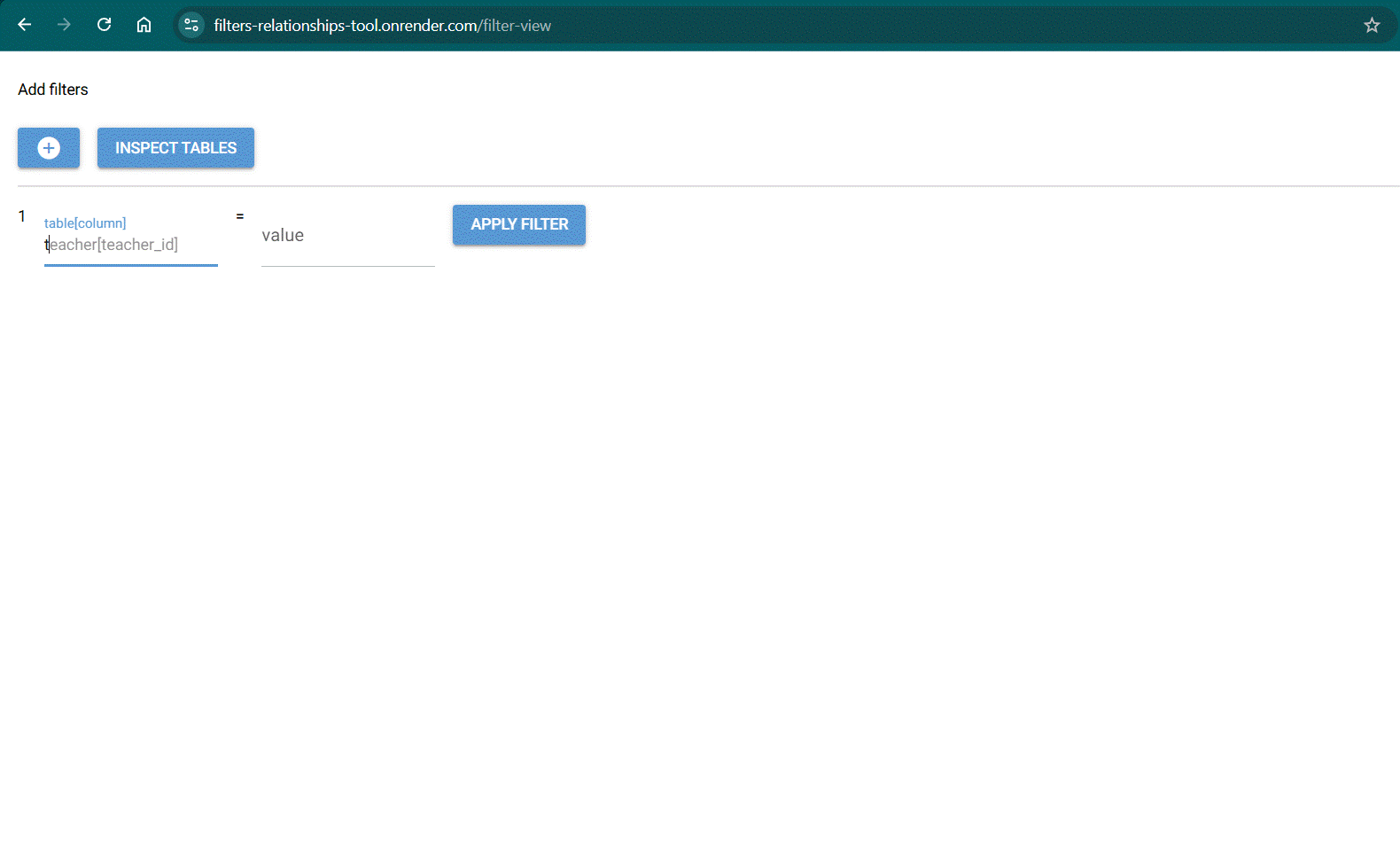Click the browser forward arrow
The width and height of the screenshot is (1400, 859).
[64, 25]
